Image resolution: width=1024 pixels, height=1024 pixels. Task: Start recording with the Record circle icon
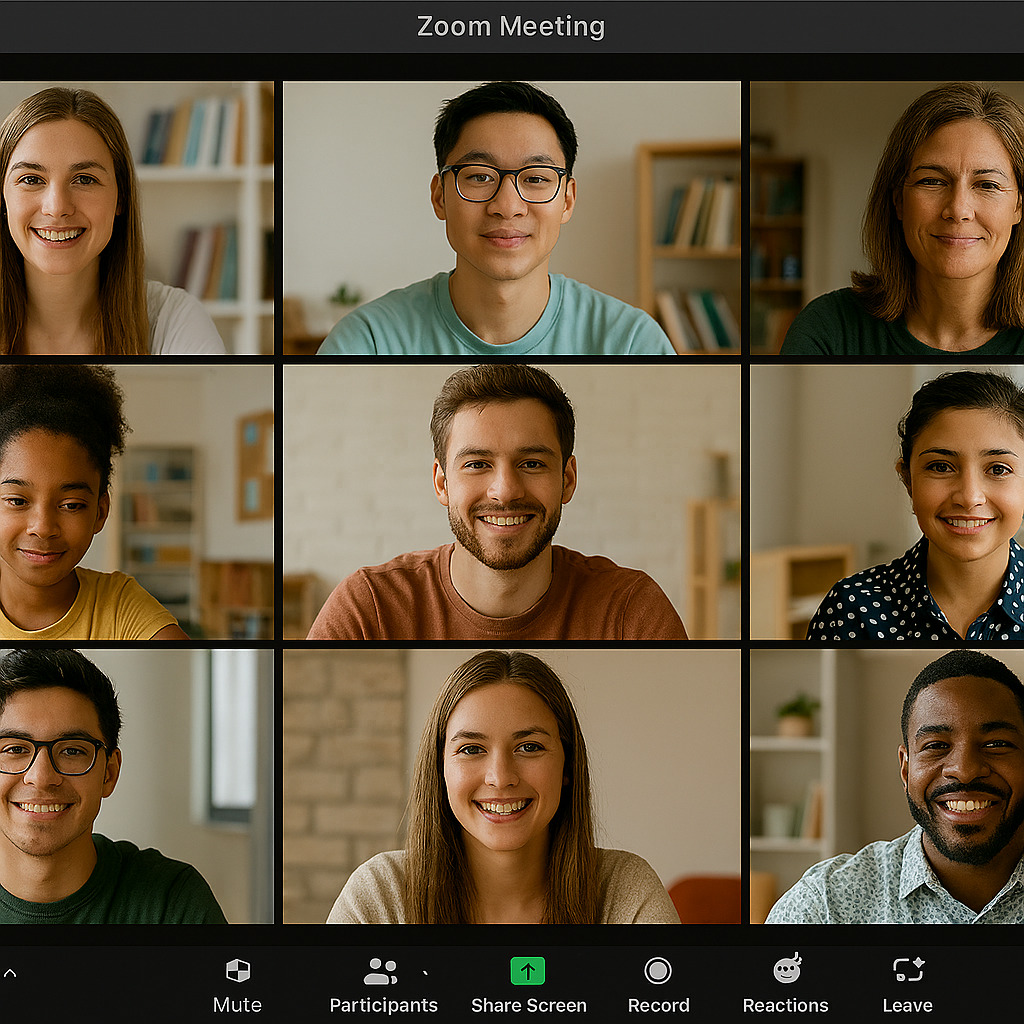pyautogui.click(x=658, y=970)
